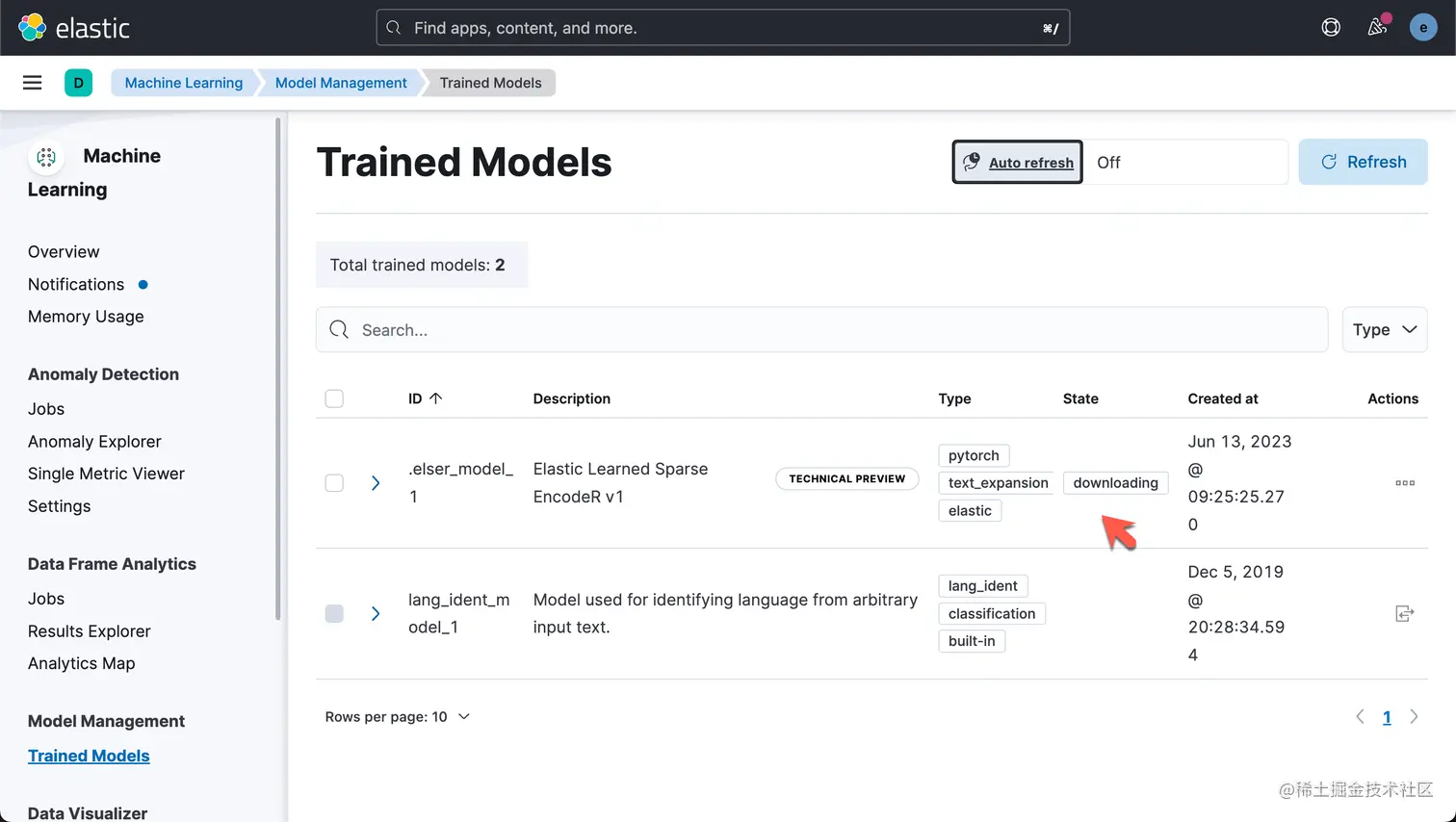Click the Elastic Learned Sparse EncodeR description

pos(620,483)
